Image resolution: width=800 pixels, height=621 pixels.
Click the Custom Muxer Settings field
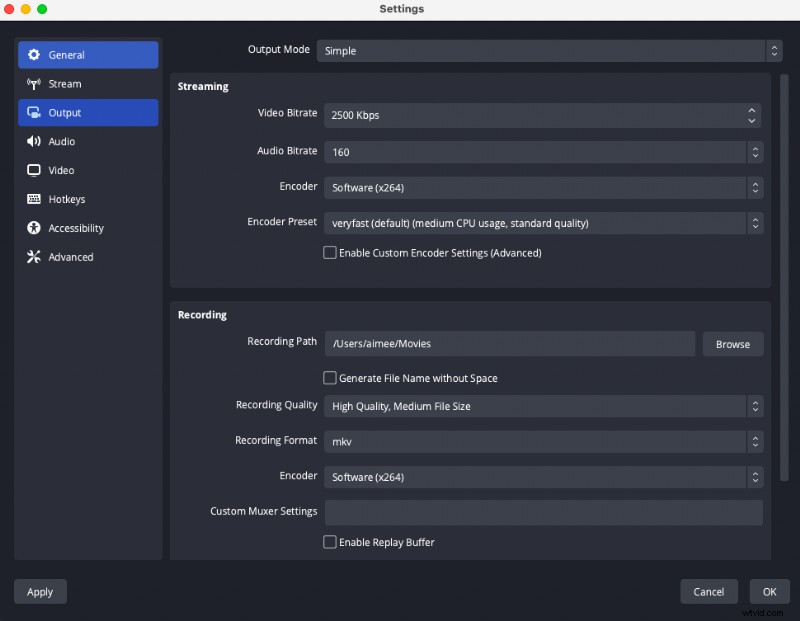(x=543, y=512)
